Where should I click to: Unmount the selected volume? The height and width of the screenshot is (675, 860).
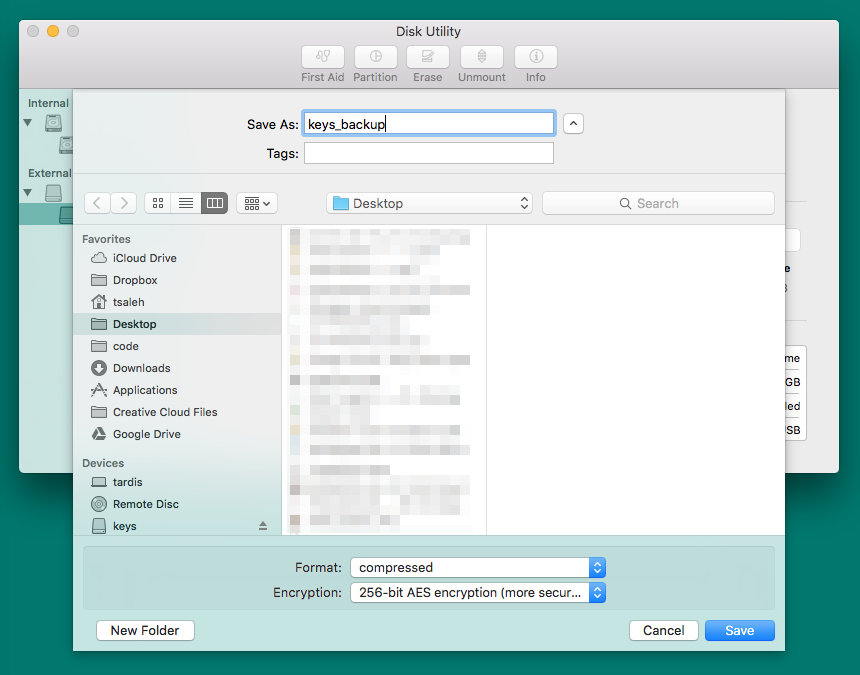[x=482, y=57]
